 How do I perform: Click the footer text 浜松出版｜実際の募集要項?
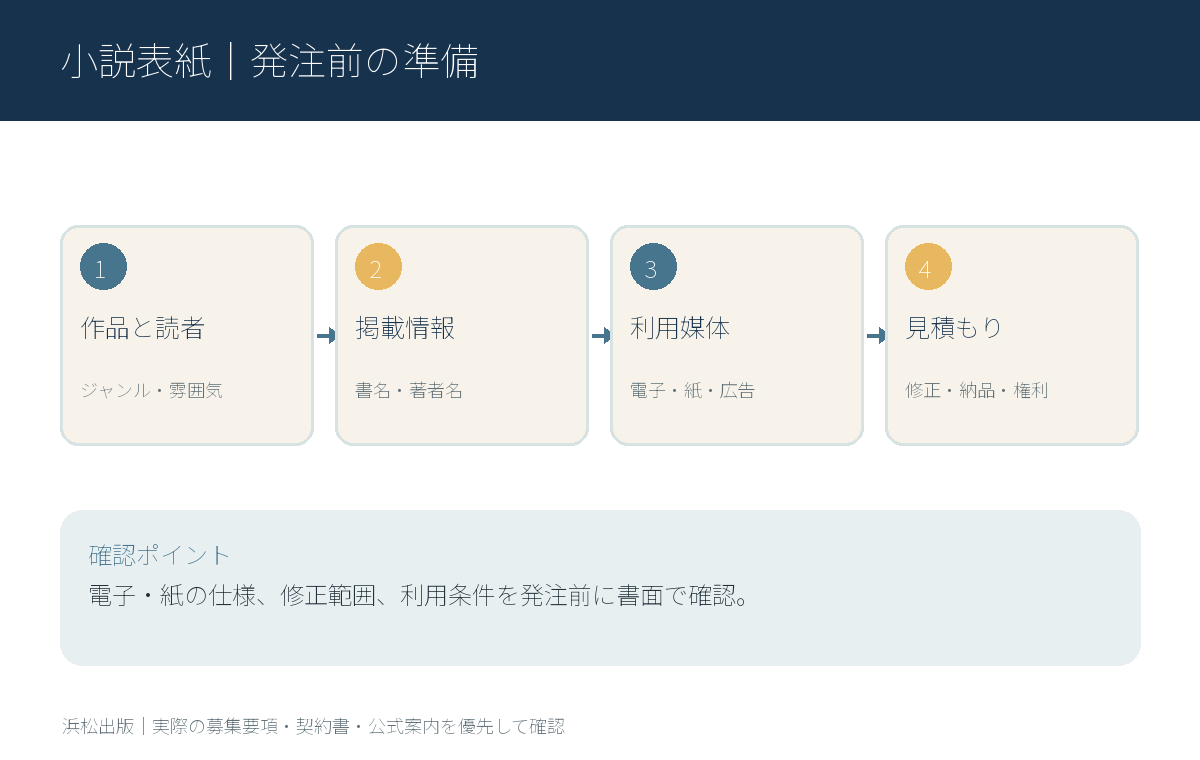(x=313, y=726)
